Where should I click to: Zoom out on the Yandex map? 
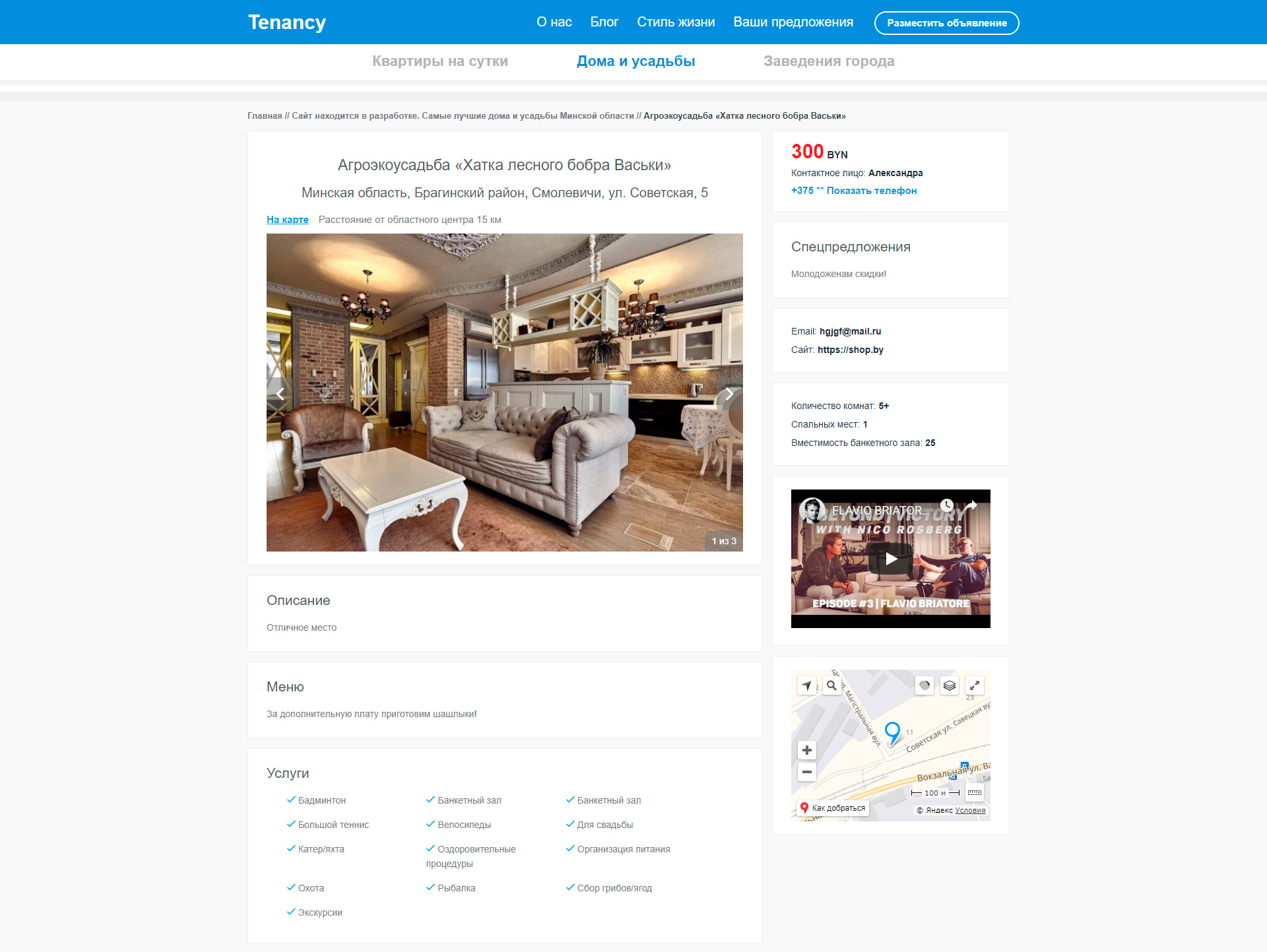[x=806, y=772]
